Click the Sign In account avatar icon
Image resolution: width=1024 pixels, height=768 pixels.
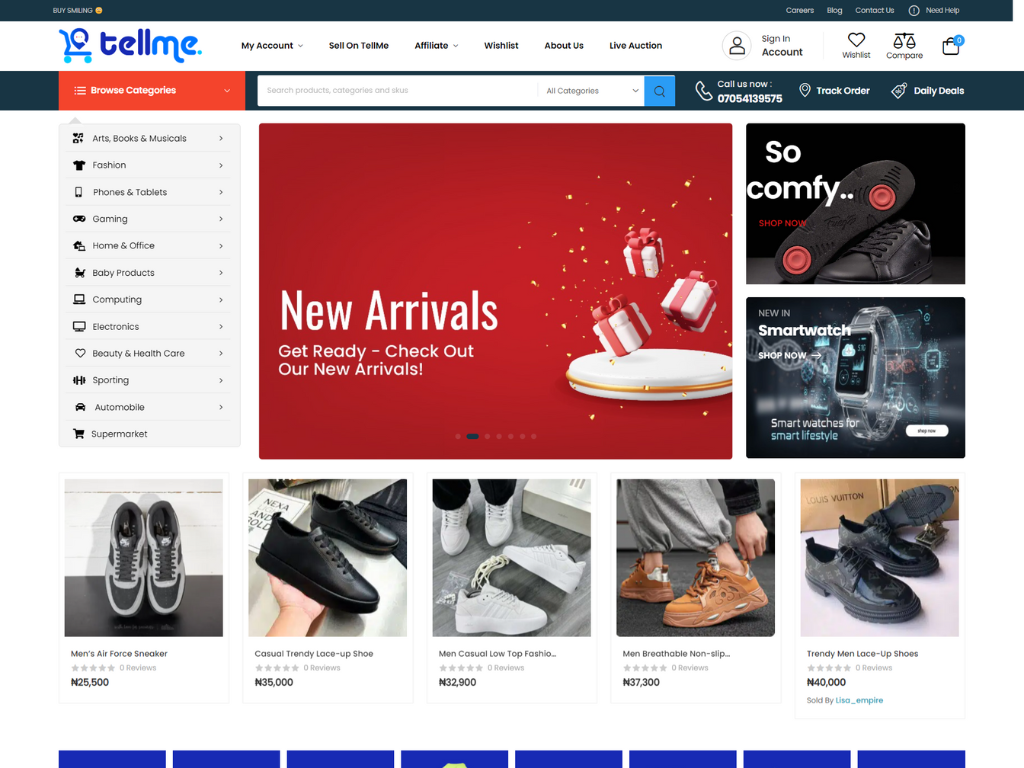(x=737, y=46)
